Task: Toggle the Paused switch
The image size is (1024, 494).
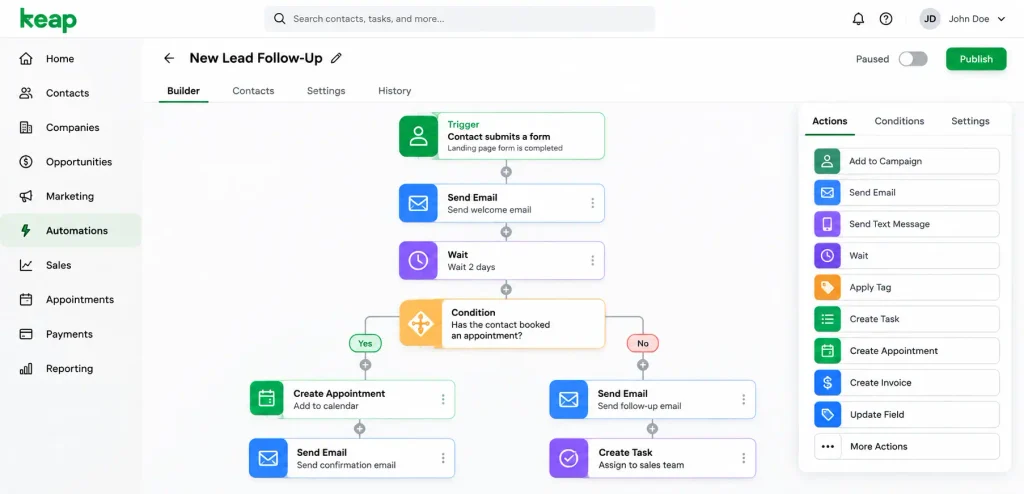Action: pos(913,59)
